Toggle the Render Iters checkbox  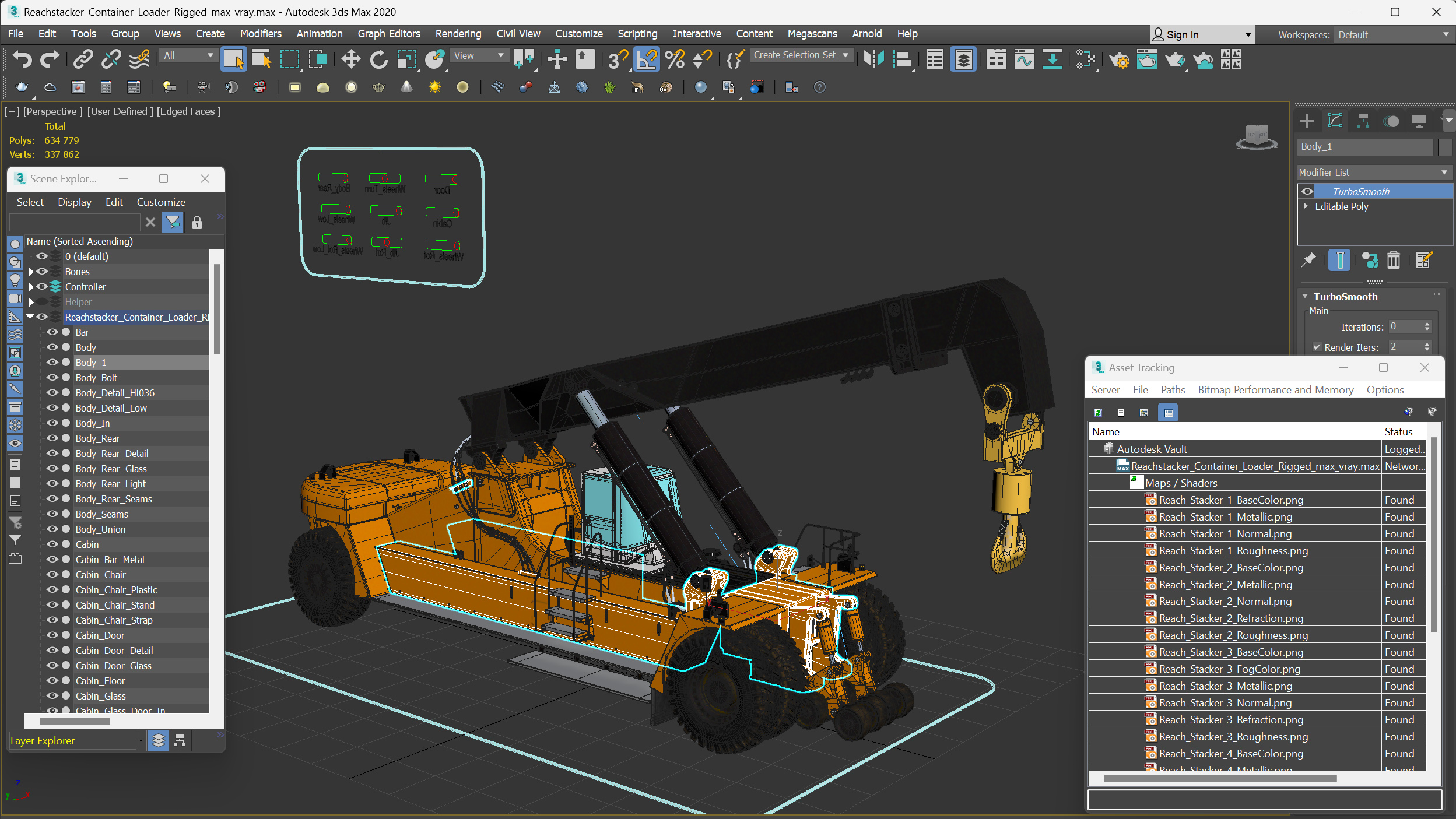pos(1317,347)
